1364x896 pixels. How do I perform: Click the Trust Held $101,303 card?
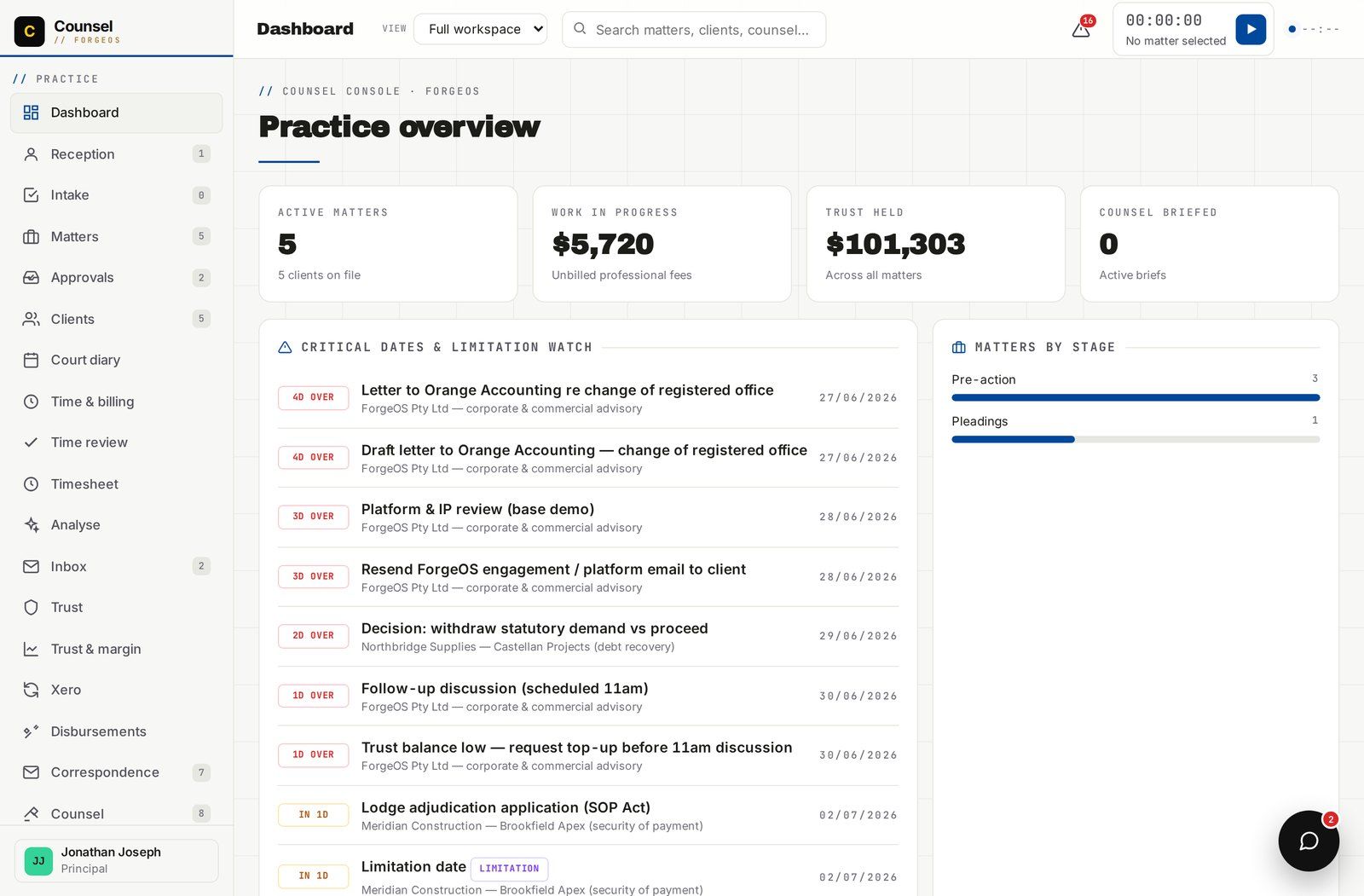coord(935,244)
